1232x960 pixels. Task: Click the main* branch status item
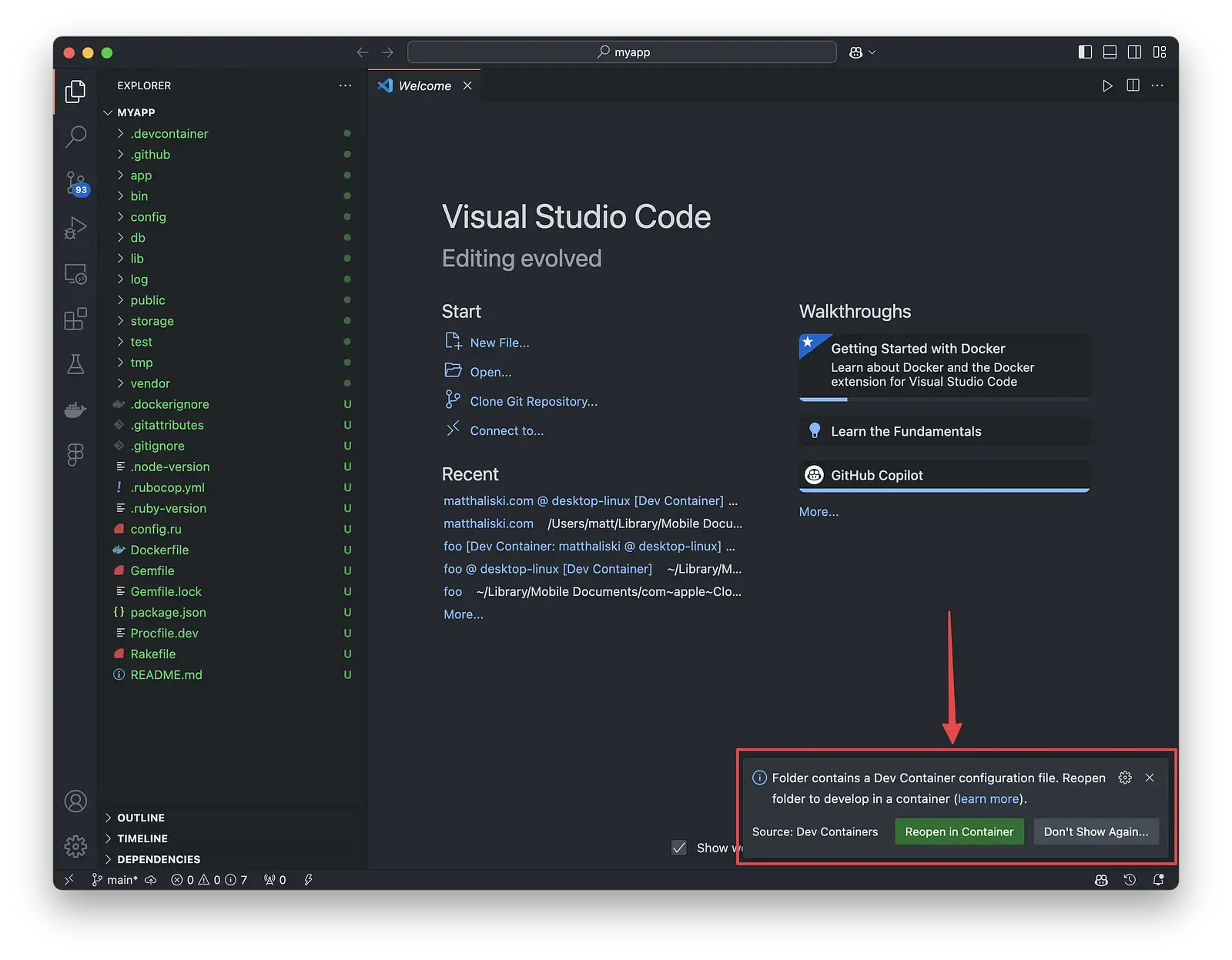pos(115,880)
